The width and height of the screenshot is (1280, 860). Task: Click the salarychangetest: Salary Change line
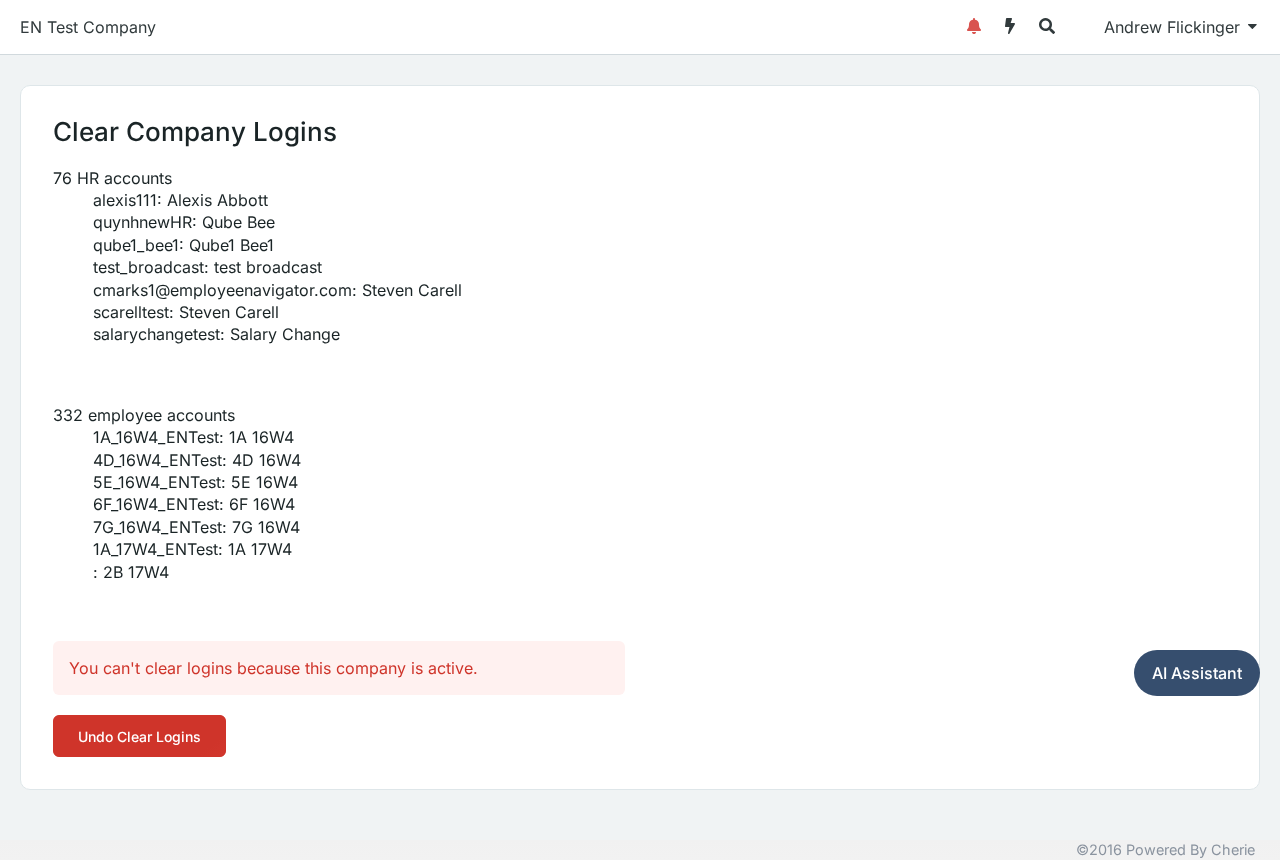tap(216, 334)
